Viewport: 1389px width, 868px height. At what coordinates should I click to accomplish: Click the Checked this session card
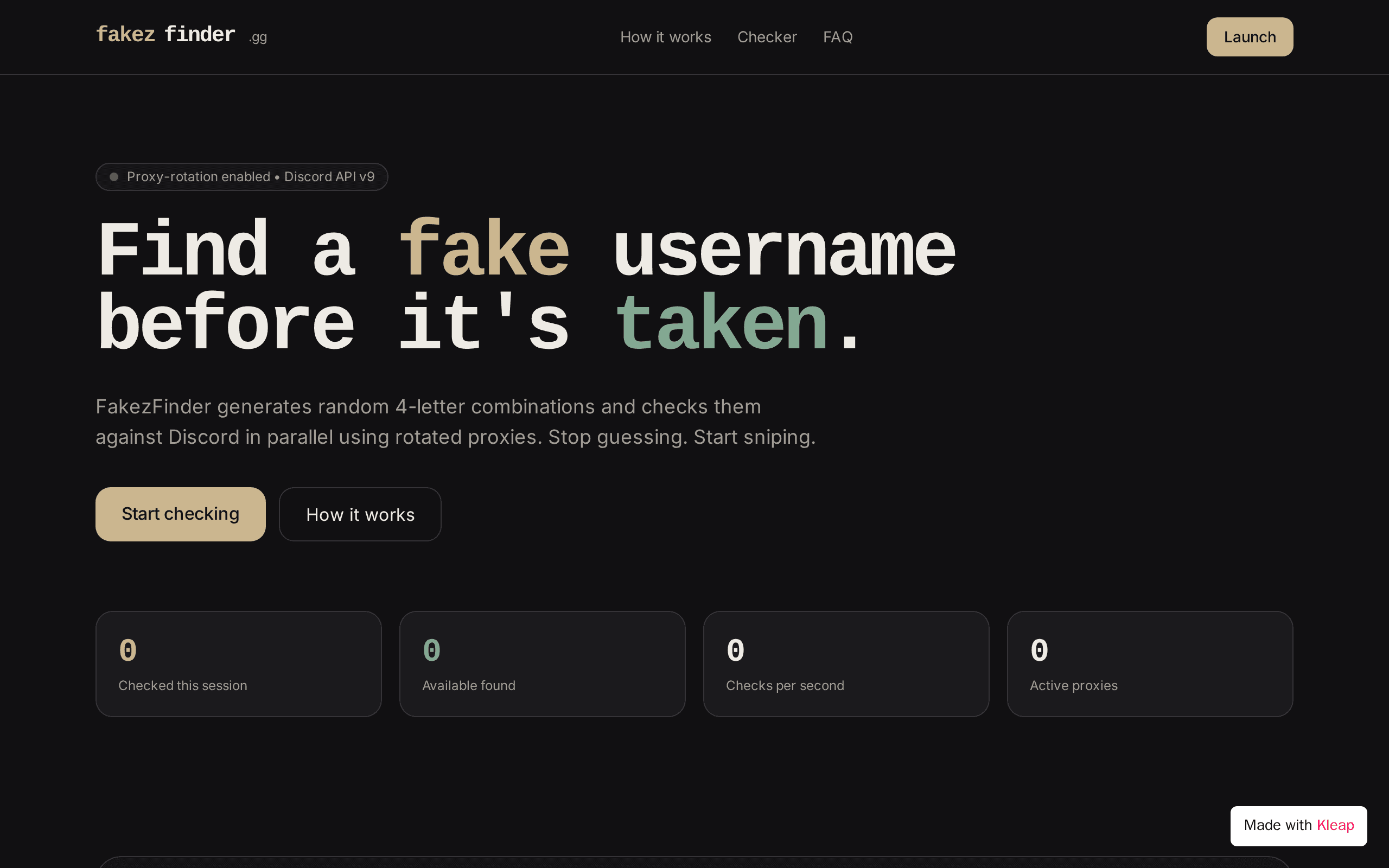tap(238, 663)
